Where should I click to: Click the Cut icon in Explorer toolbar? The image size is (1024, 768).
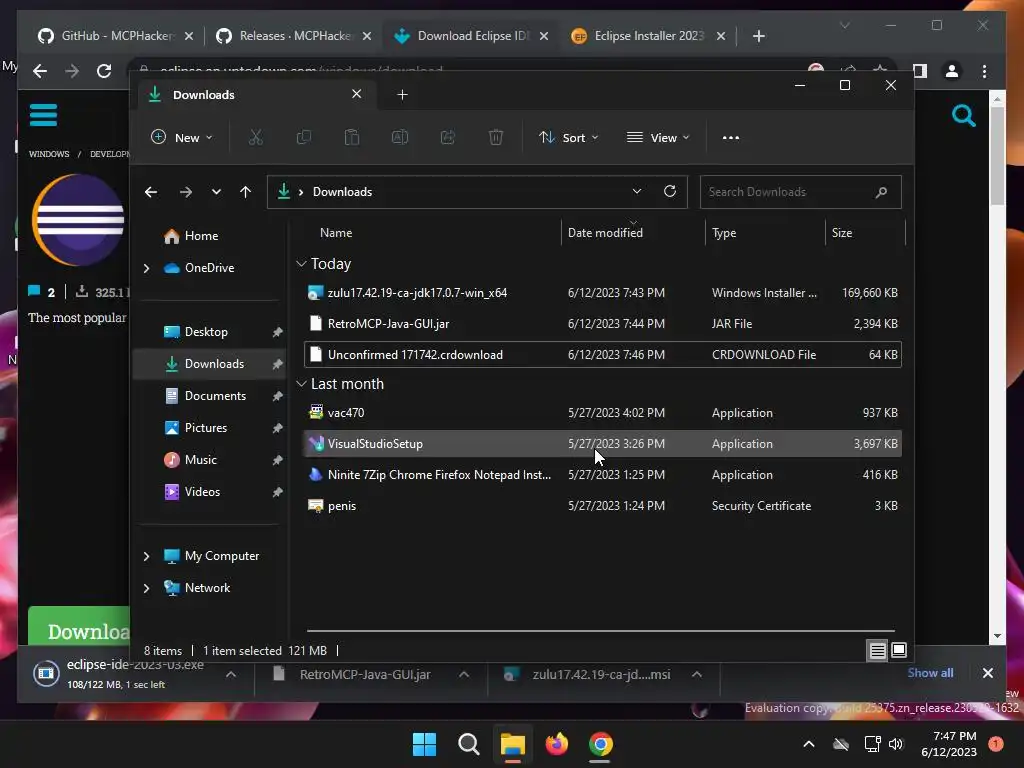tap(255, 138)
